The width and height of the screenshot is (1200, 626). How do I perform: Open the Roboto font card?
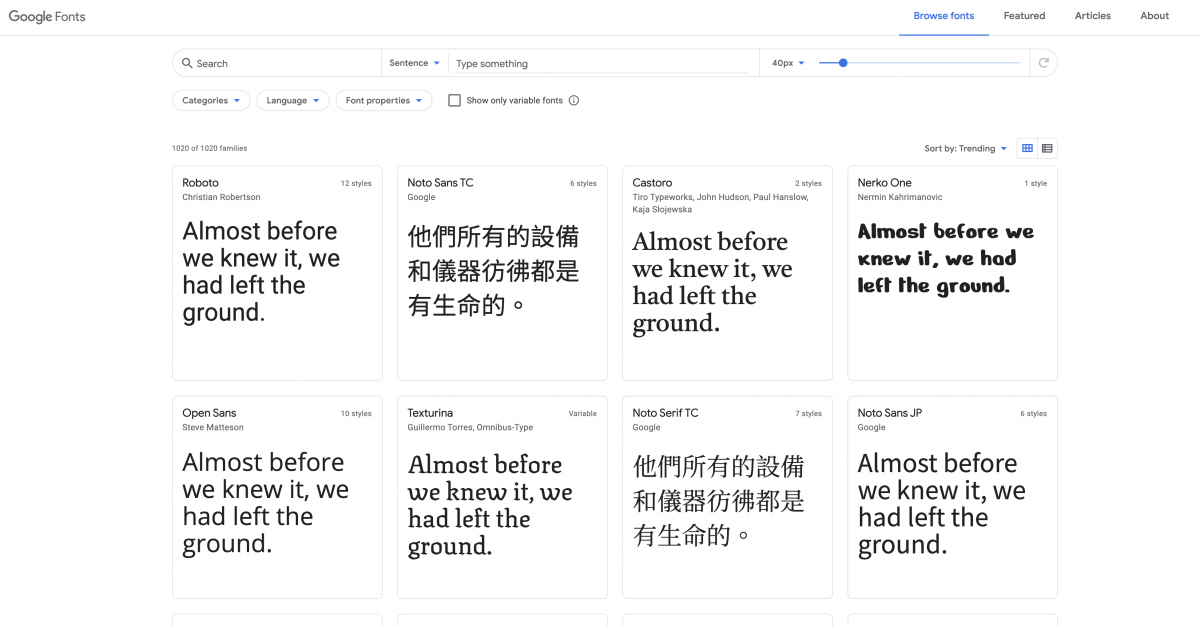click(x=277, y=273)
